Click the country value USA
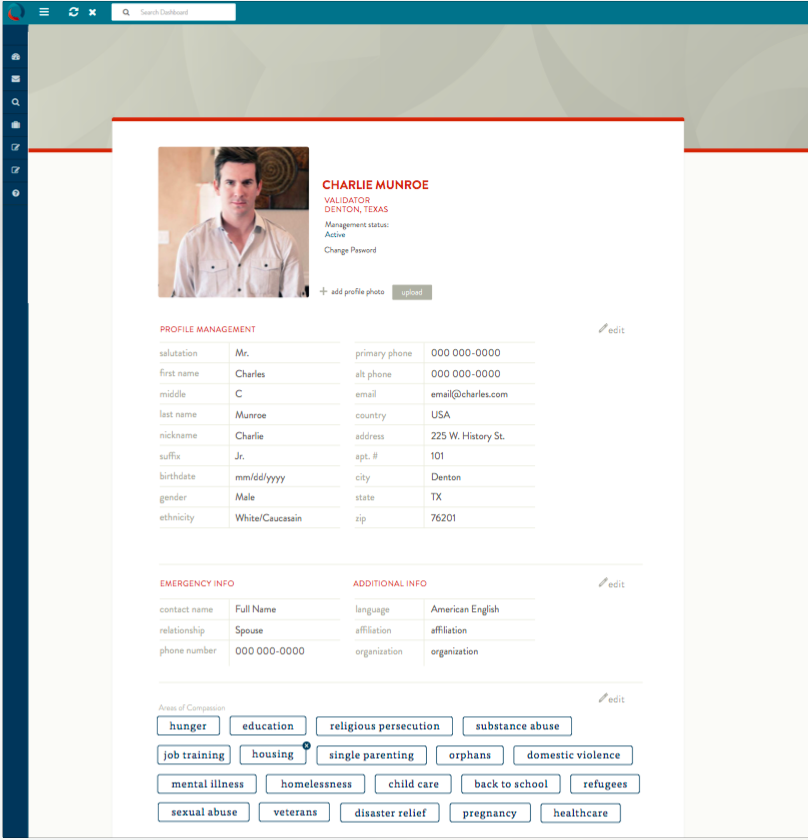808x840 pixels. pyautogui.click(x=440, y=415)
